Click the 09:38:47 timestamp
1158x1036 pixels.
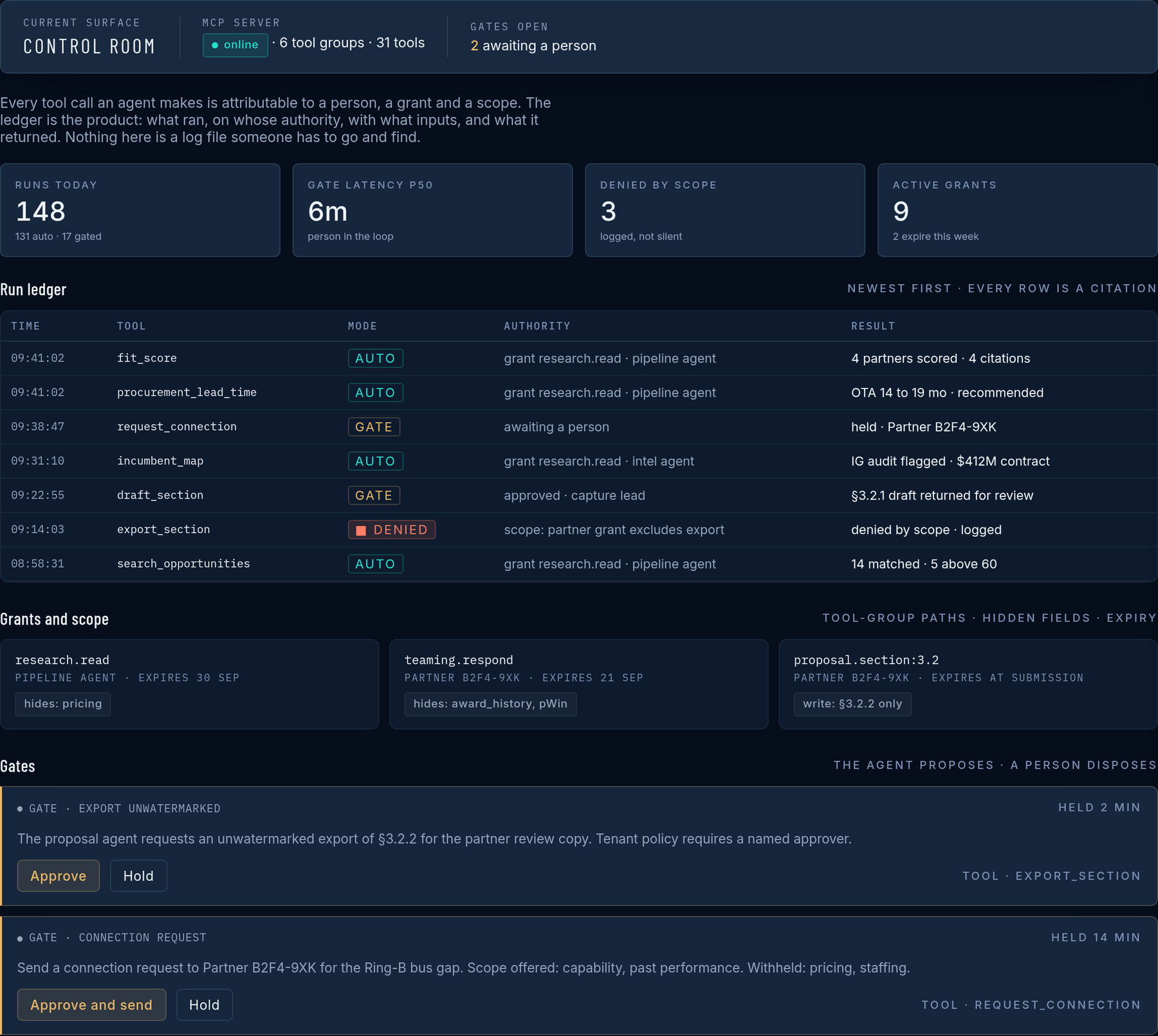[x=37, y=426]
